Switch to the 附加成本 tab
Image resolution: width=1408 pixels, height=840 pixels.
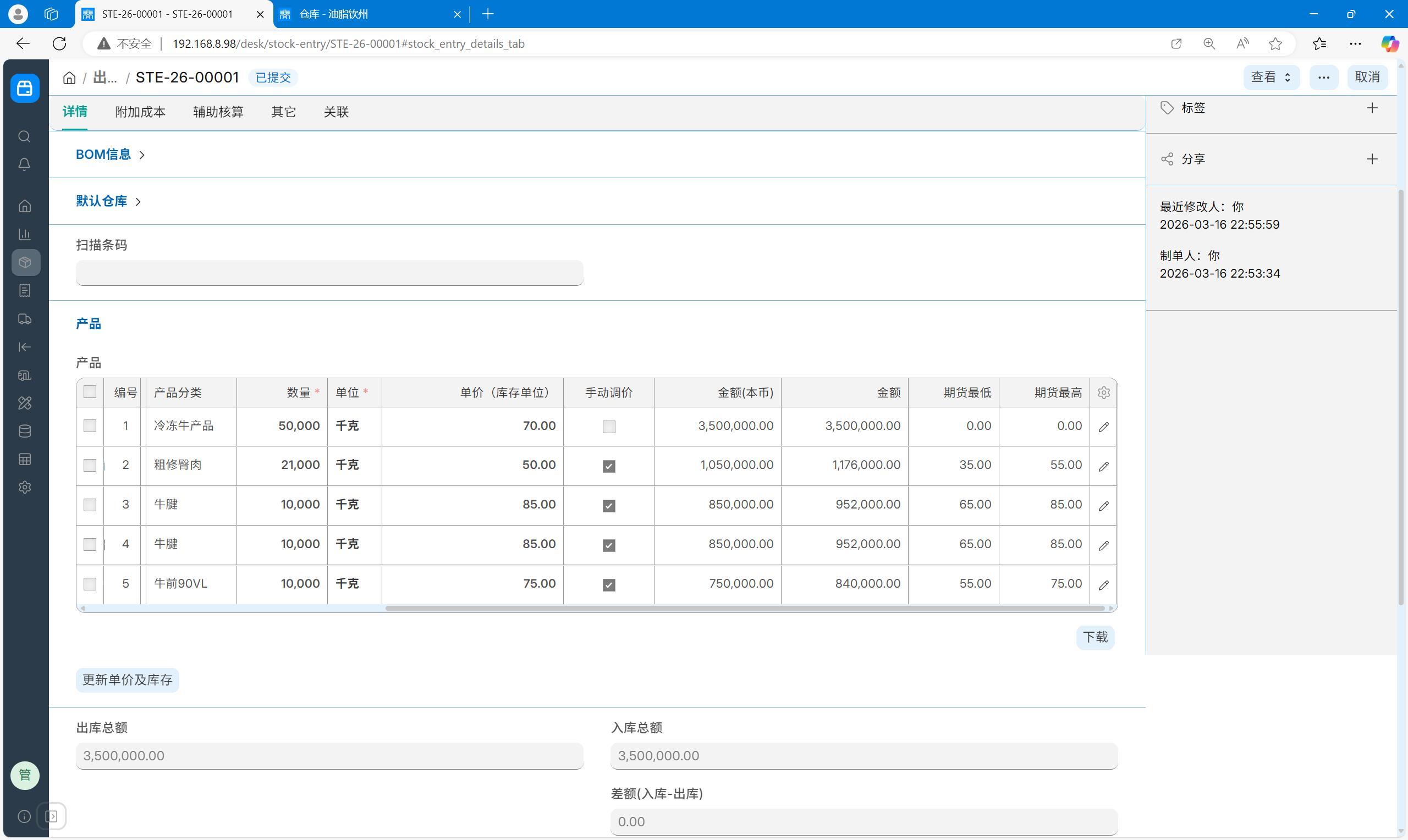pyautogui.click(x=140, y=112)
